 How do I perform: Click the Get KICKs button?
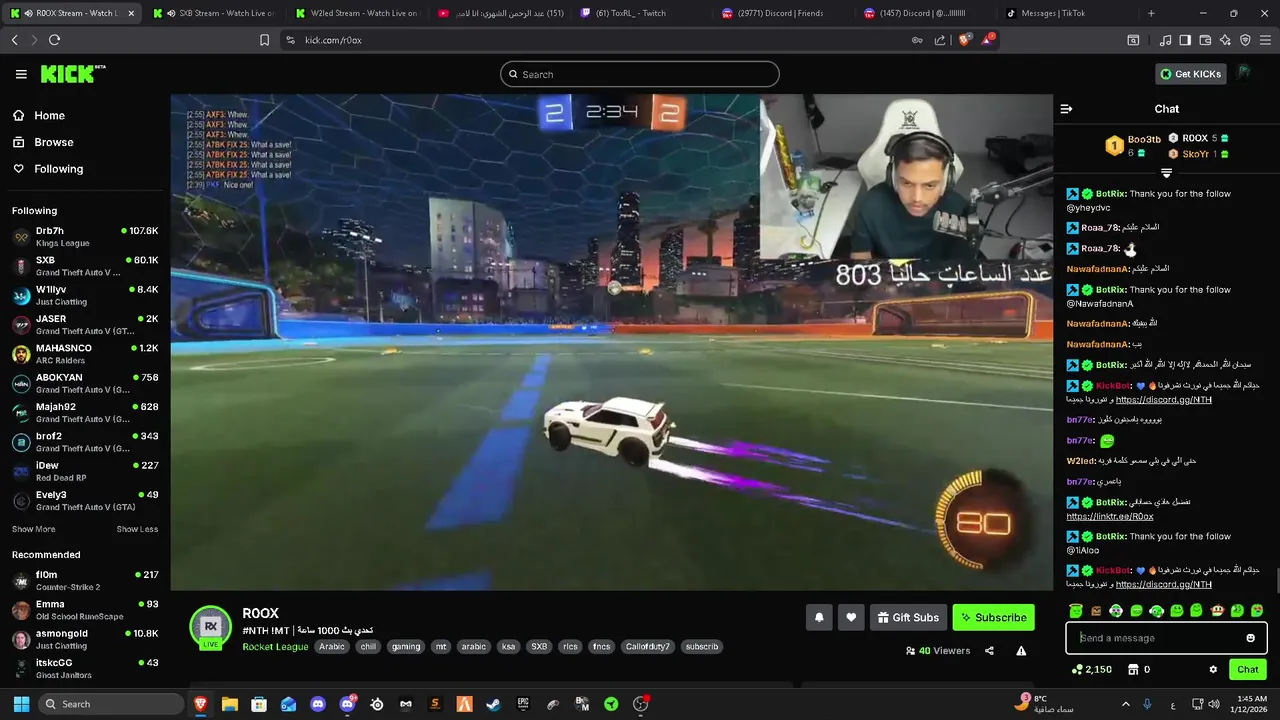point(1191,74)
